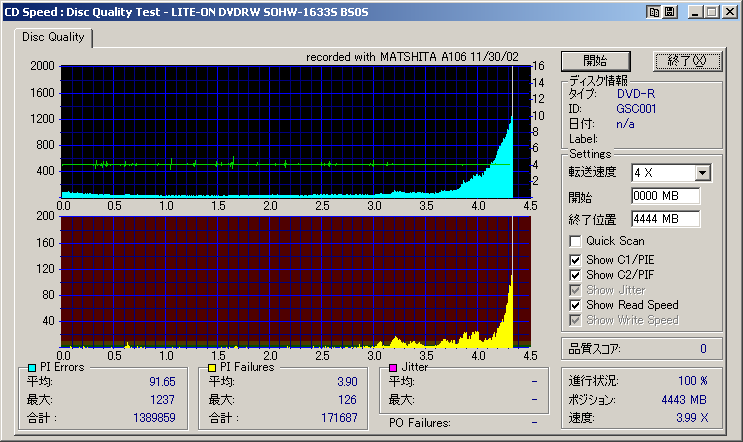Toggle the greyed Show Jitter checkbox
Screen dimensions: 743x442
(575, 290)
